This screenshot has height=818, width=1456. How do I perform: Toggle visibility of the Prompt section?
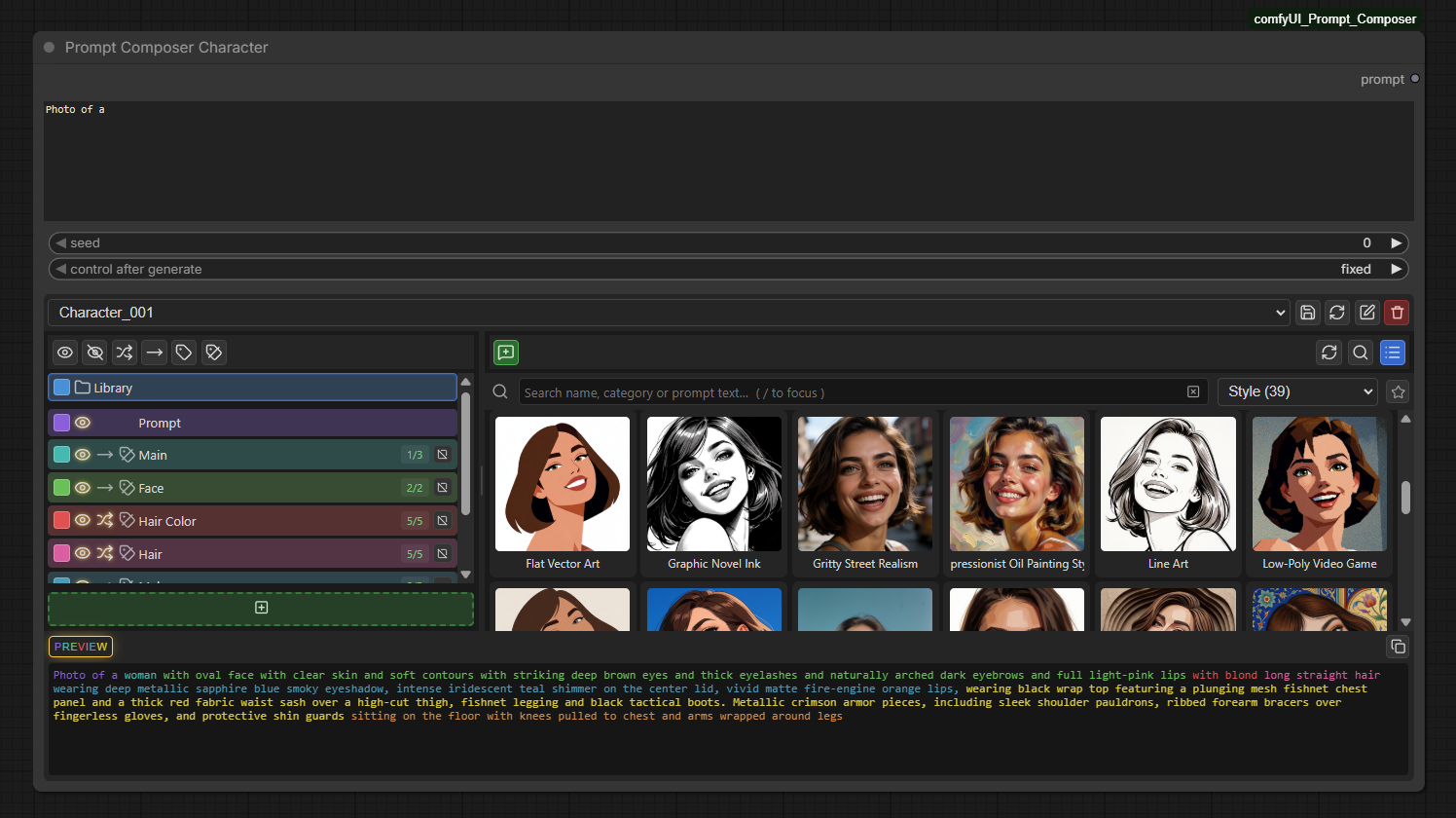tap(83, 423)
